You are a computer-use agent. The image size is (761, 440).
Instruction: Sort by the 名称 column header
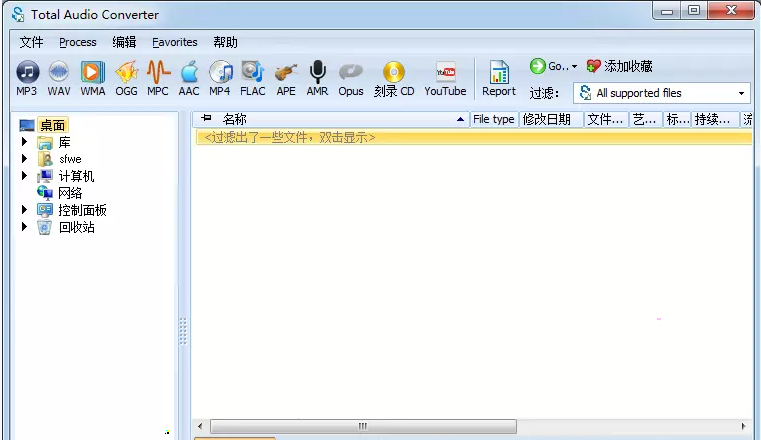click(x=234, y=119)
